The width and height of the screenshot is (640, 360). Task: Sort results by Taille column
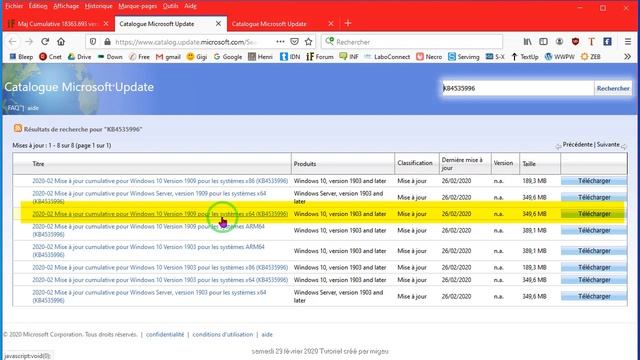tap(529, 164)
